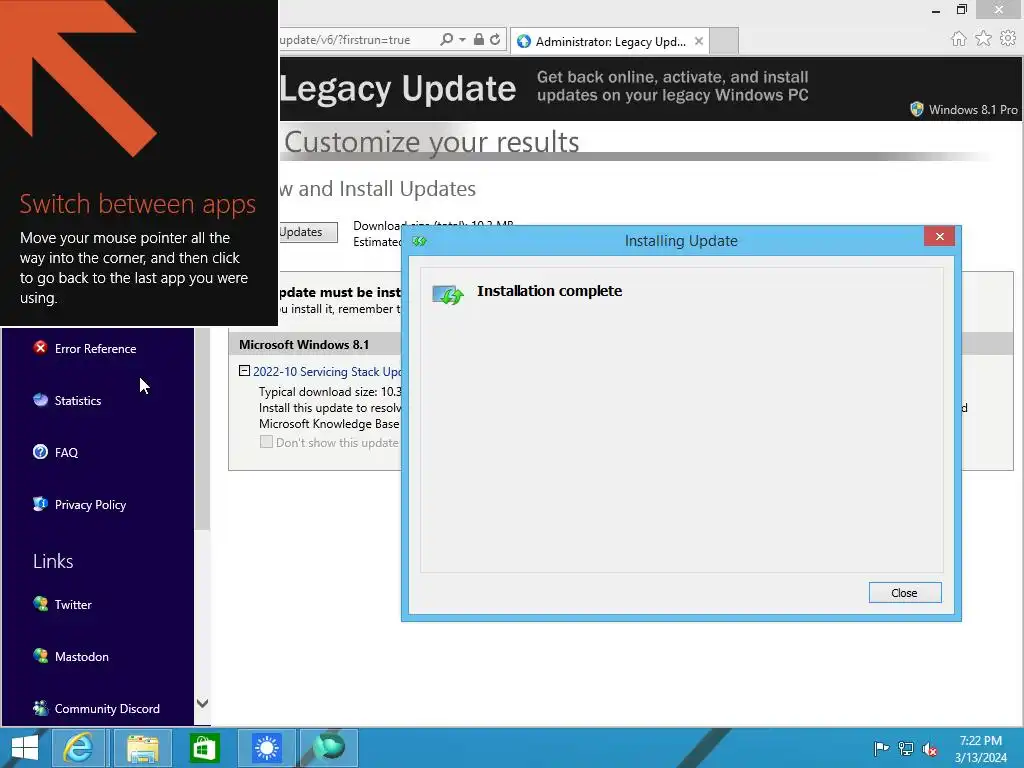Click the Error Reference red X icon

(x=40, y=347)
